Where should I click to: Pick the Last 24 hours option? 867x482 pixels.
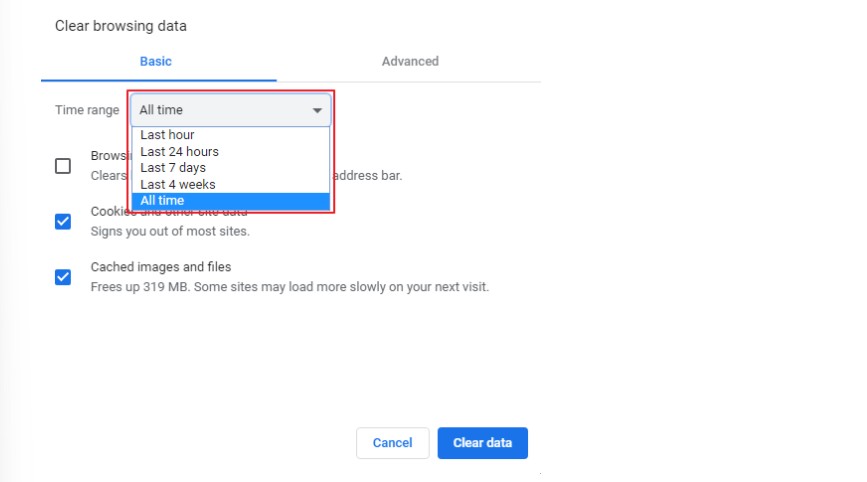180,152
